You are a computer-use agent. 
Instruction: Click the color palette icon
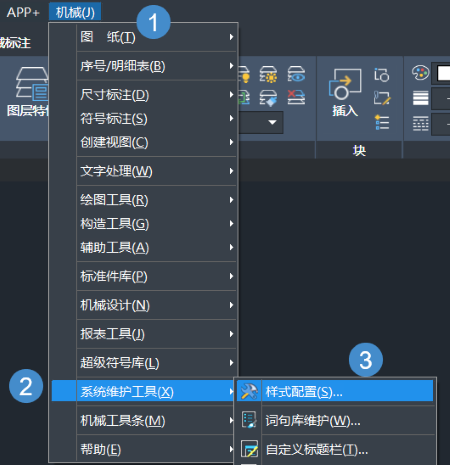point(420,73)
